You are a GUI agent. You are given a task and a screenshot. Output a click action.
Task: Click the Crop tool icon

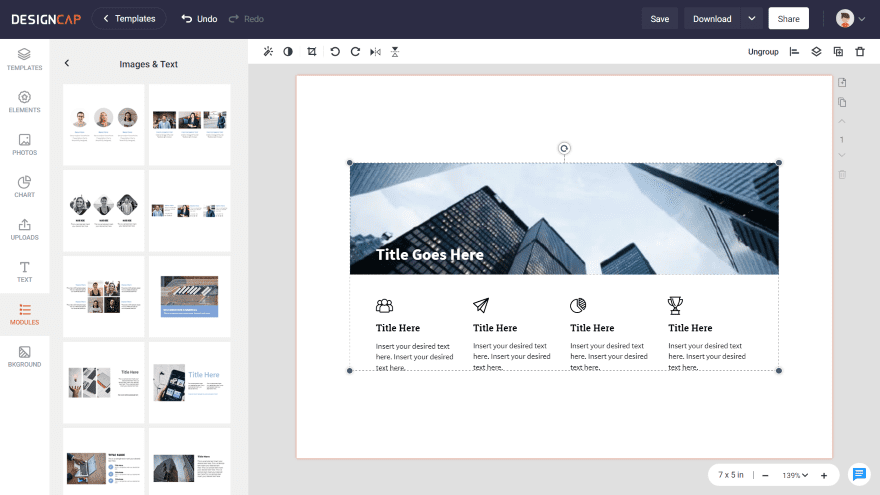311,52
